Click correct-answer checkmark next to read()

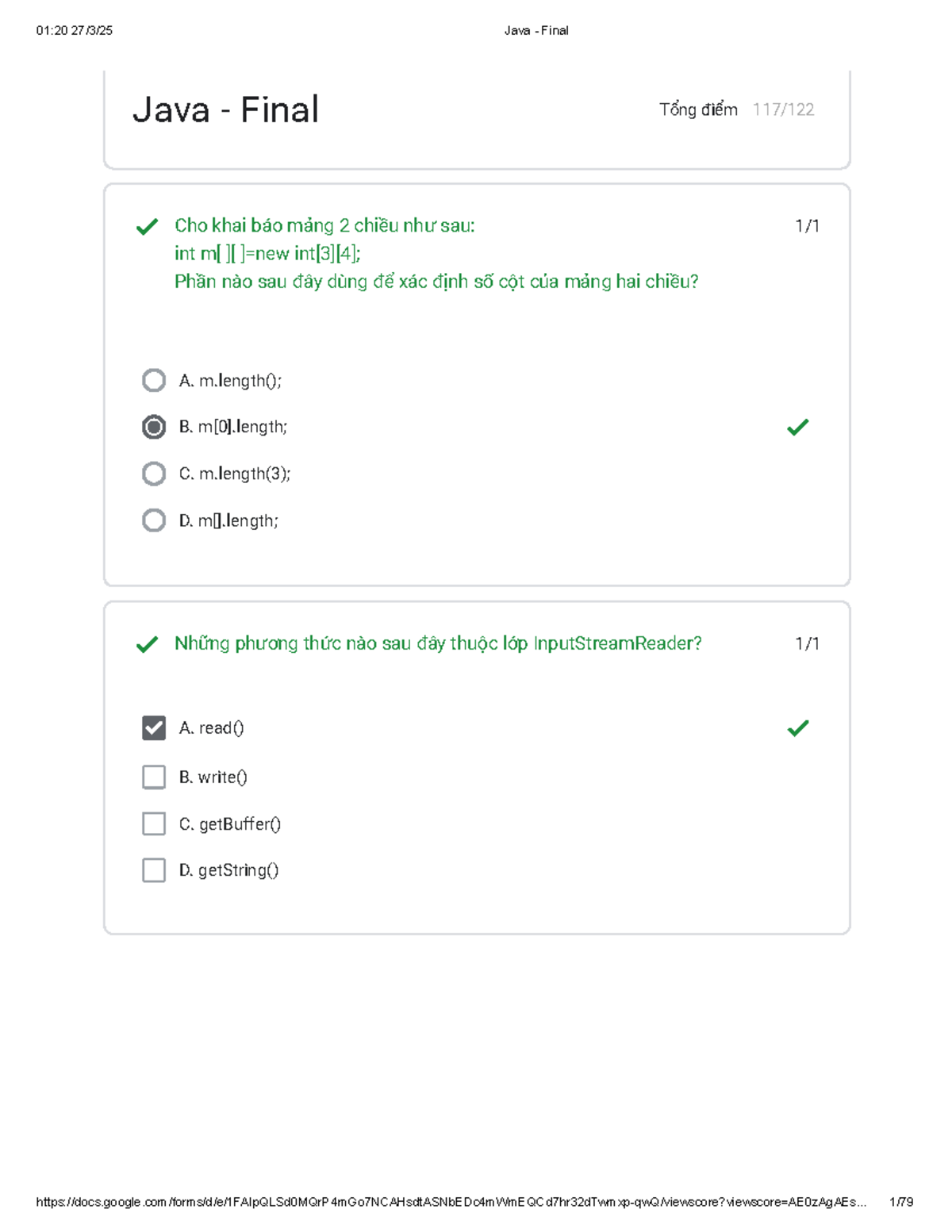[798, 728]
